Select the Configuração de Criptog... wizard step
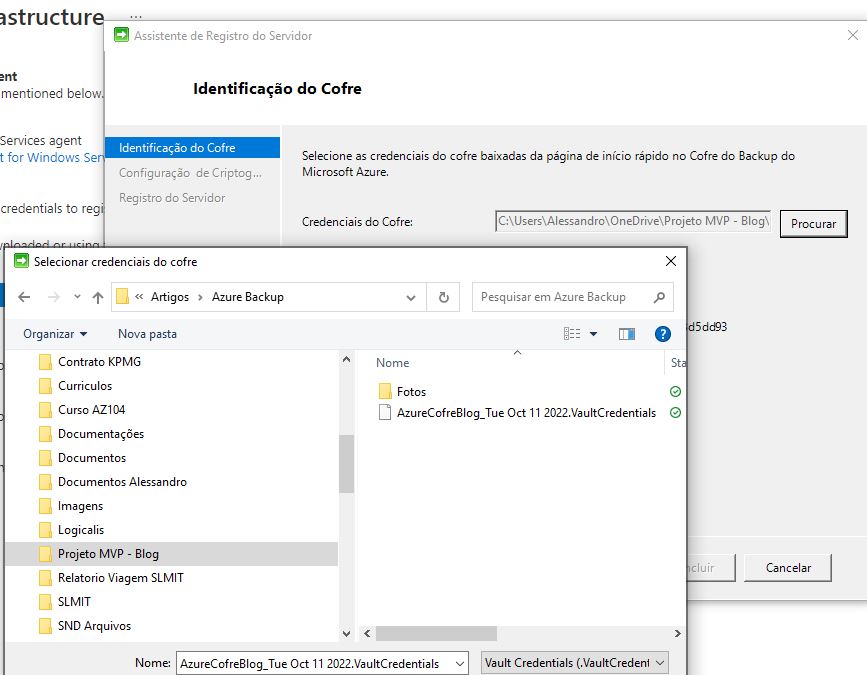Viewport: 867px width, 675px height. 190,173
